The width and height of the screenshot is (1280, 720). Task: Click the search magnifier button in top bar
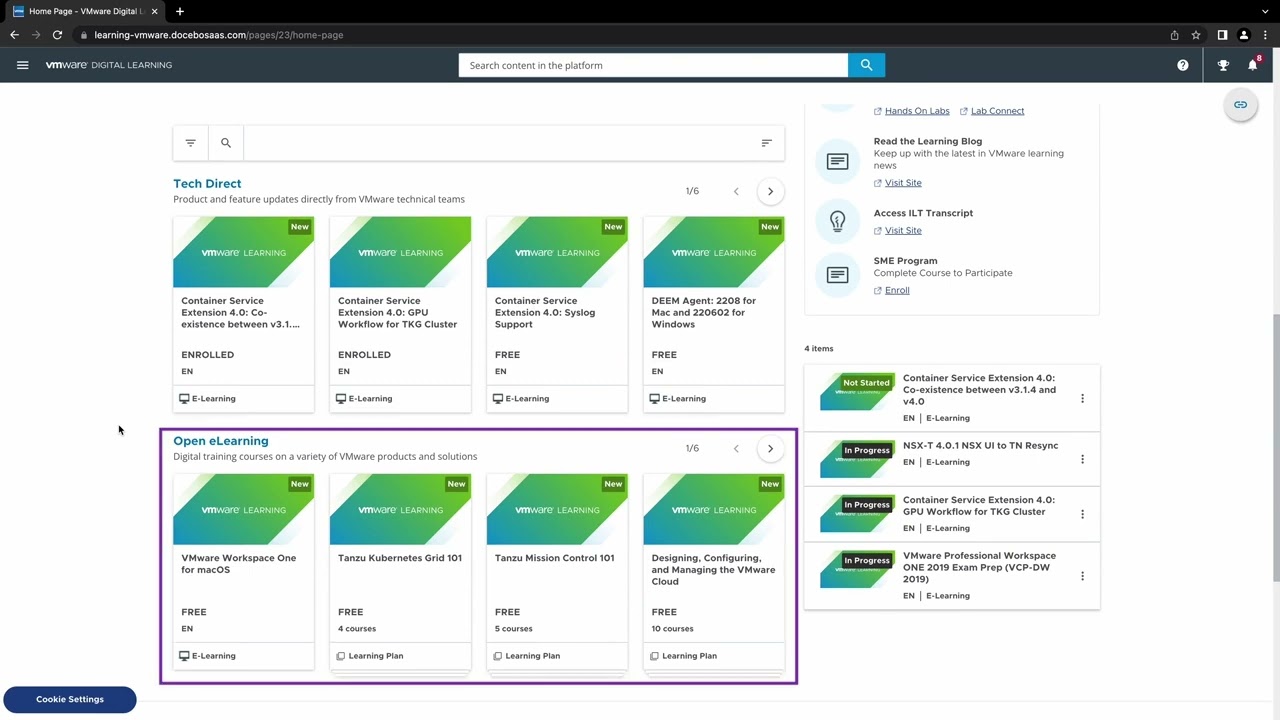point(865,64)
